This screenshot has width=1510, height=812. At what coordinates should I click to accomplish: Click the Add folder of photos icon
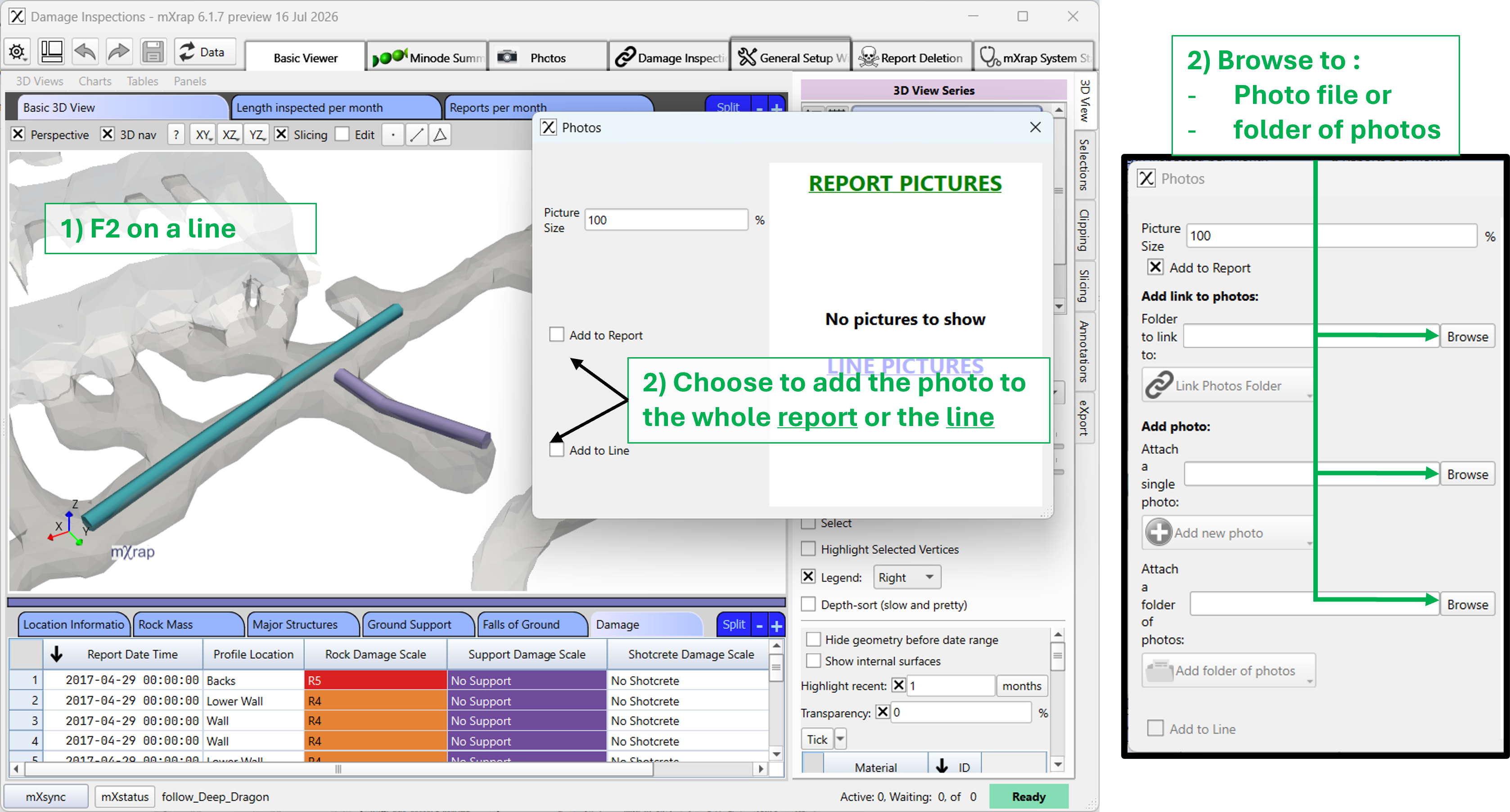[x=1159, y=670]
